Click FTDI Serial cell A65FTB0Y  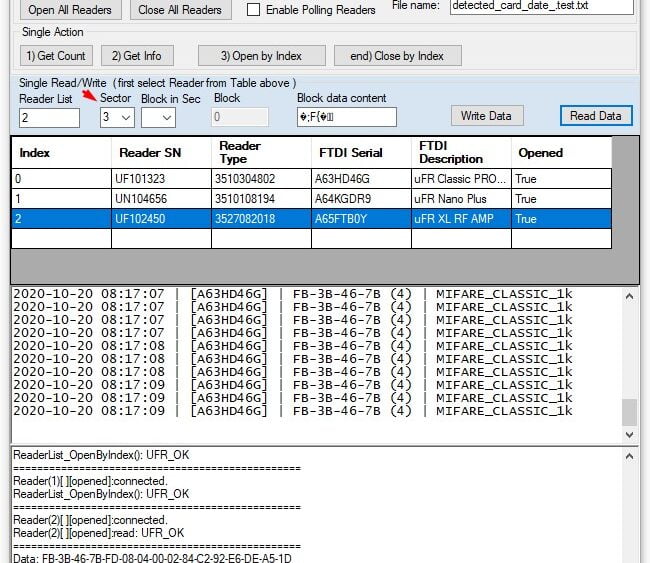[x=361, y=218]
